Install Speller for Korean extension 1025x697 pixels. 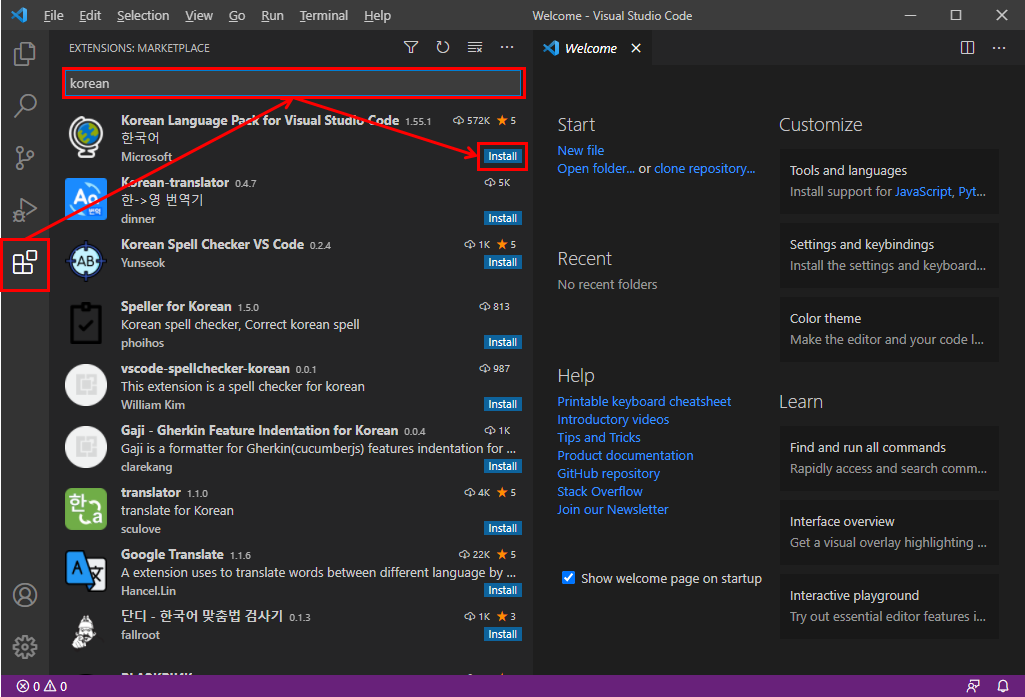click(502, 342)
